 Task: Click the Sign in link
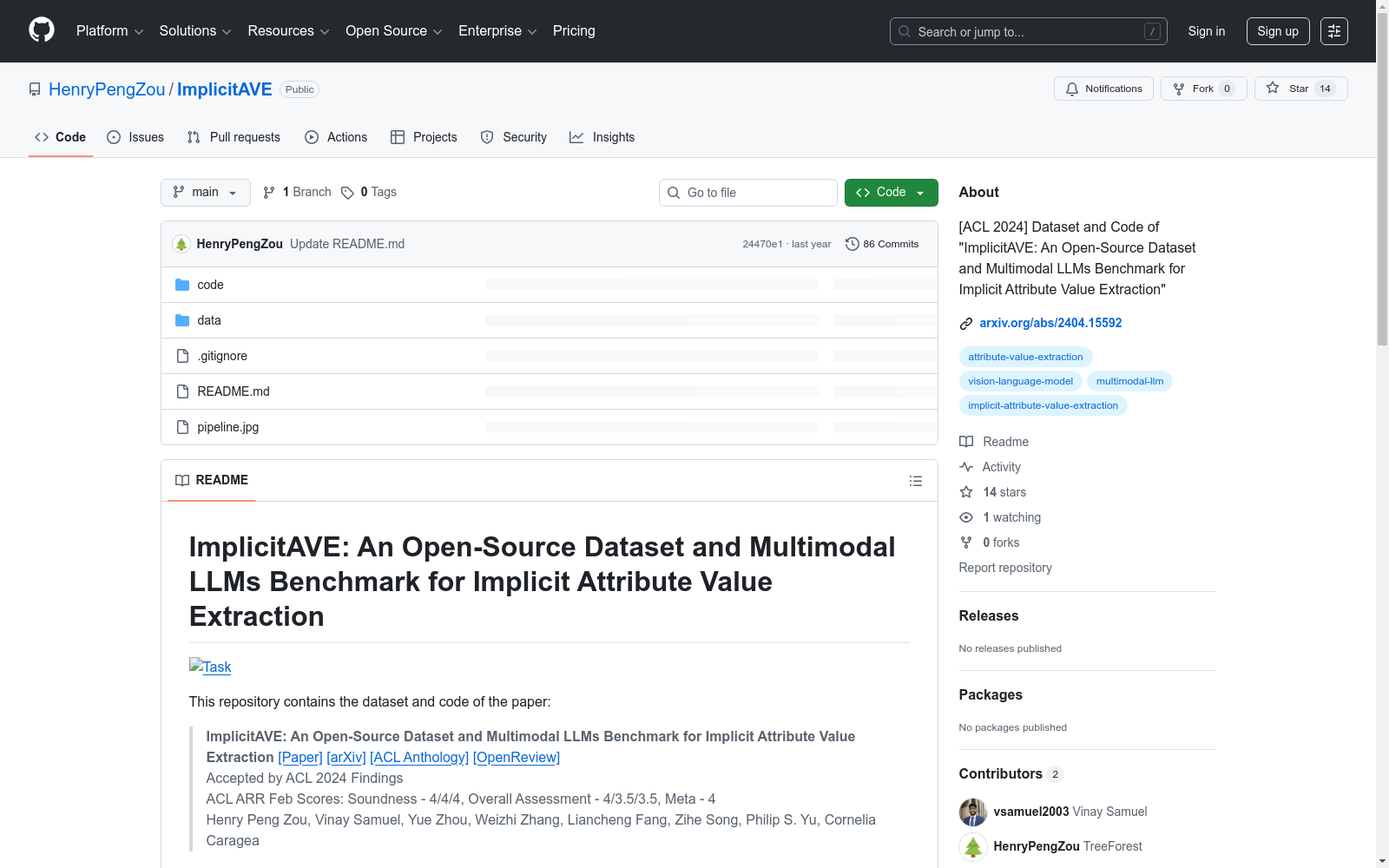(1207, 31)
